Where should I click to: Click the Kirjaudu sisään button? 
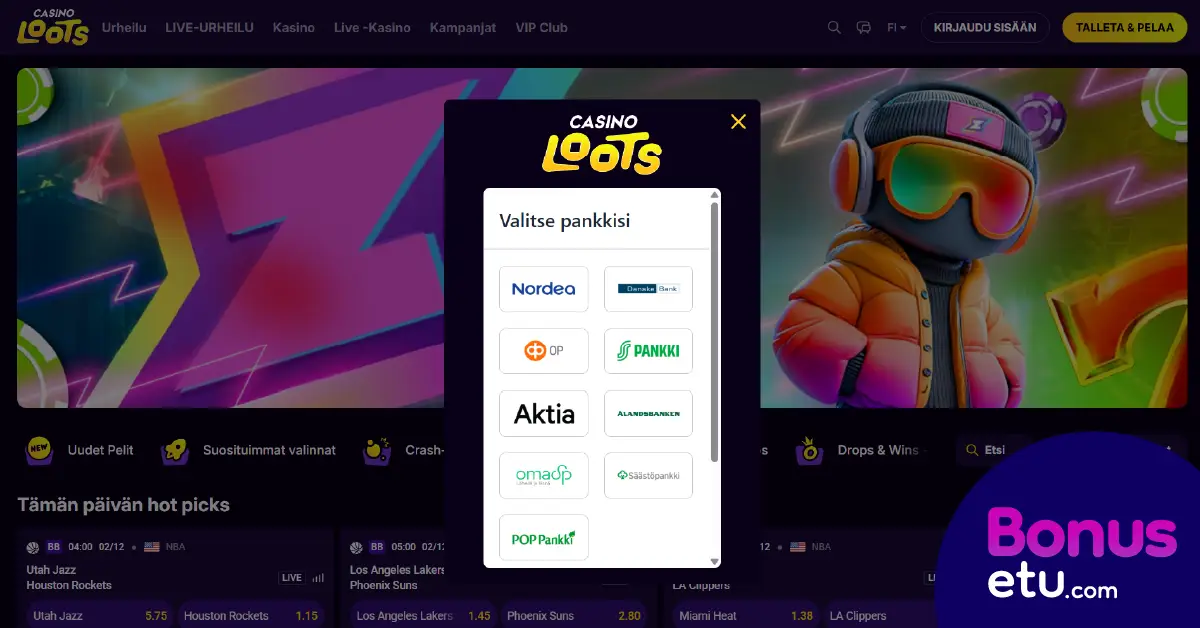(x=985, y=27)
